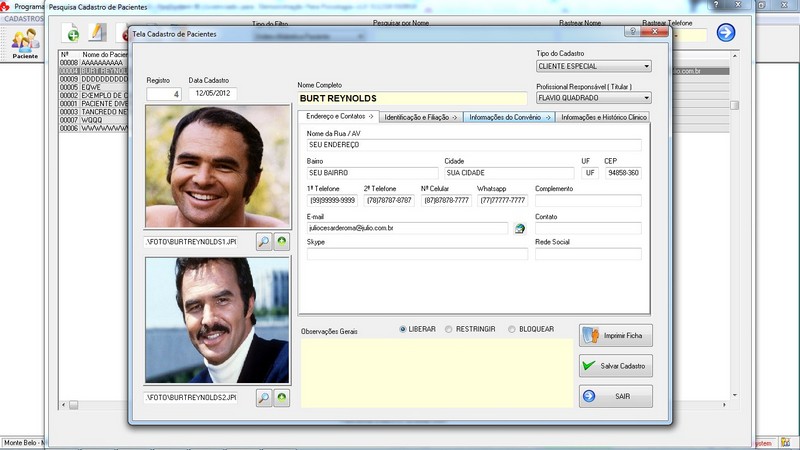Browse for first photo with magnifier icon
The height and width of the screenshot is (450, 800).
click(264, 241)
